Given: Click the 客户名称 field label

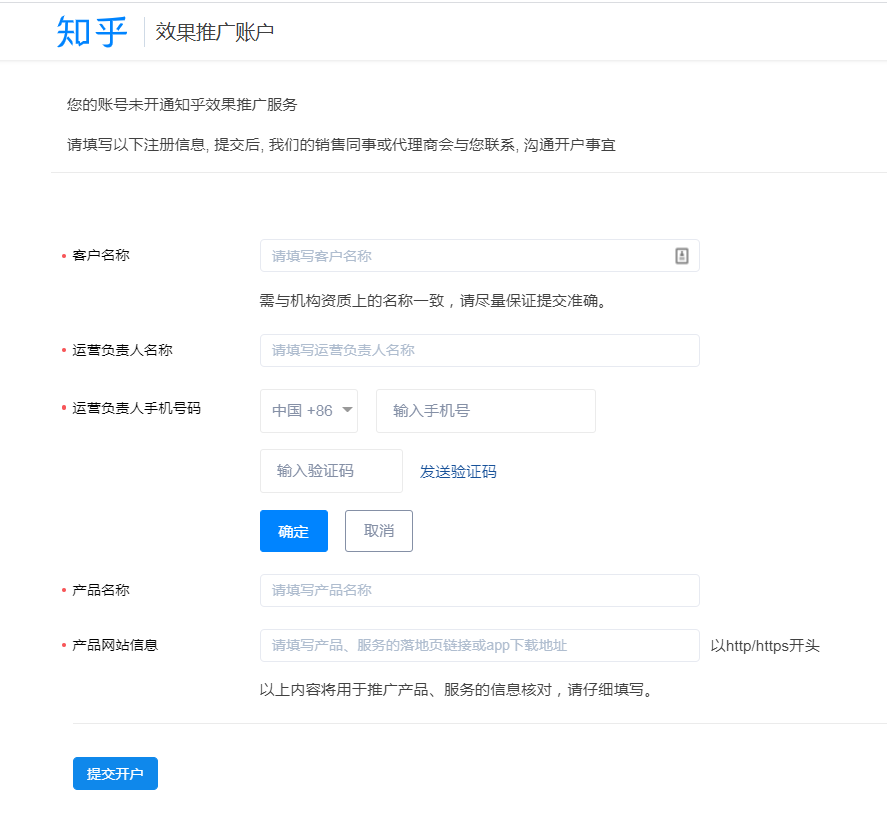Looking at the screenshot, I should point(101,255).
